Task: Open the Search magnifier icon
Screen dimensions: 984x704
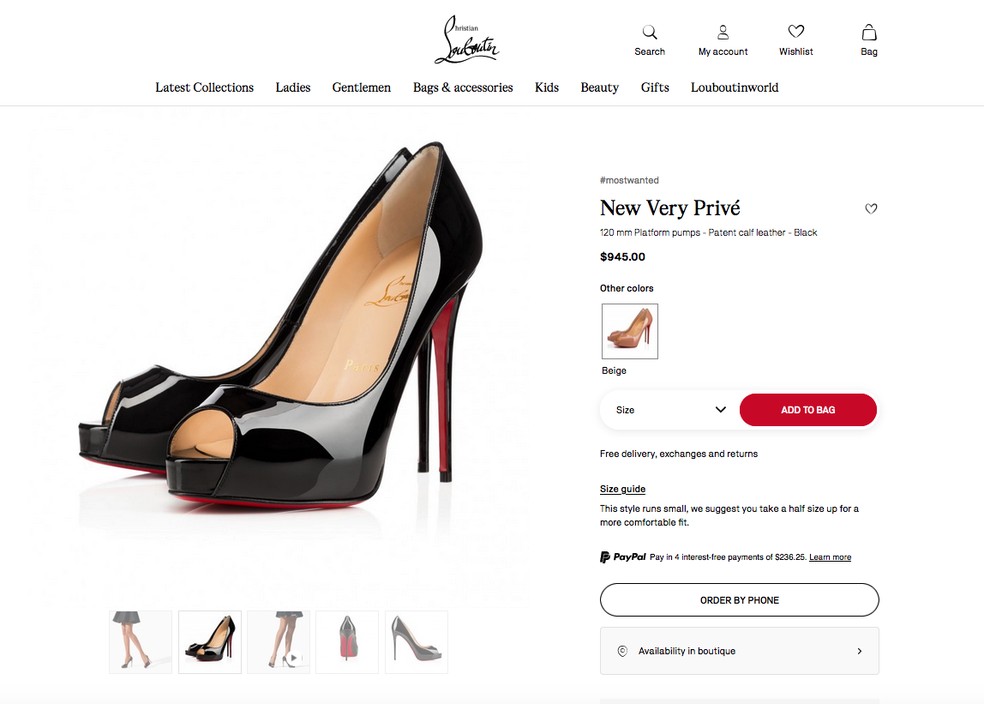Action: tap(650, 32)
